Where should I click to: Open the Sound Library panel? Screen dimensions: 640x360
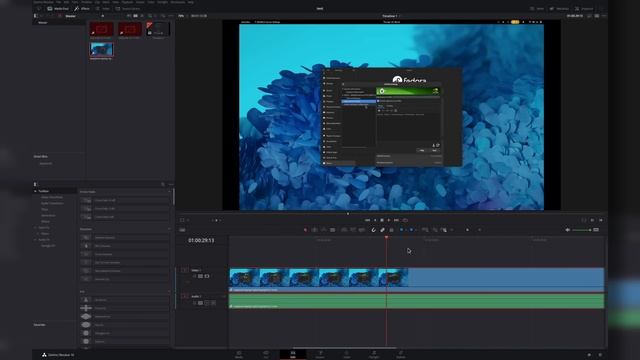tap(128, 9)
